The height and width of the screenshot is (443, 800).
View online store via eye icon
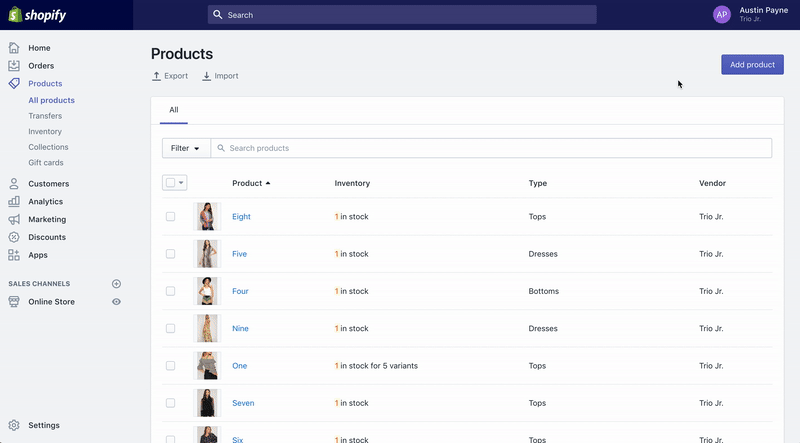point(116,302)
